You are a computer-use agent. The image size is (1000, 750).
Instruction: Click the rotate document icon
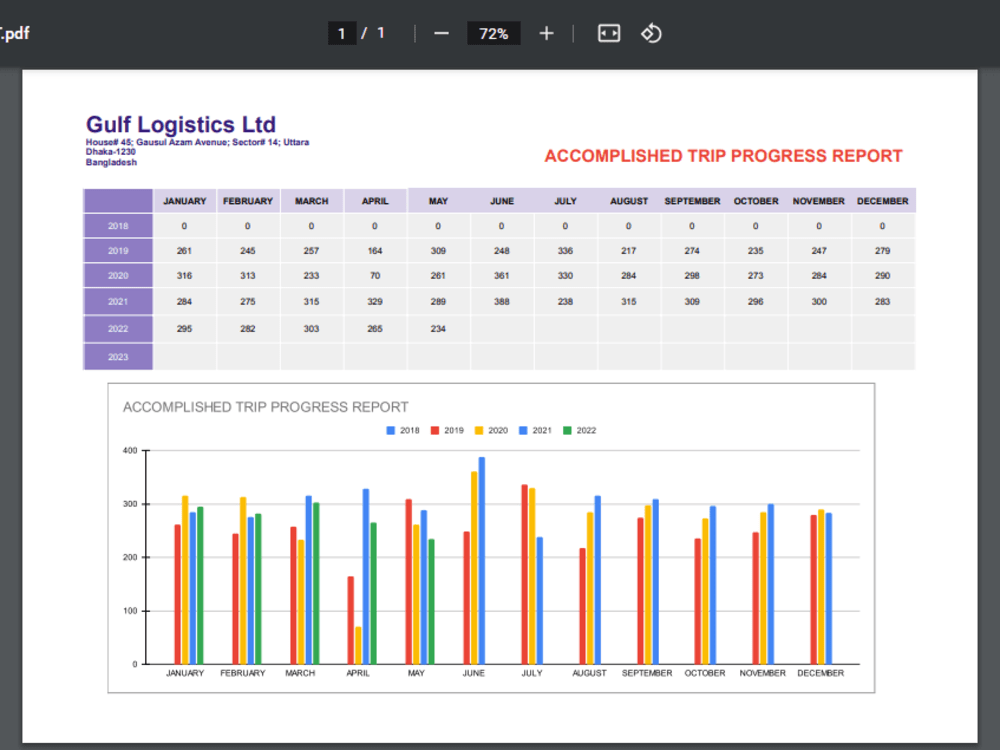tap(651, 33)
